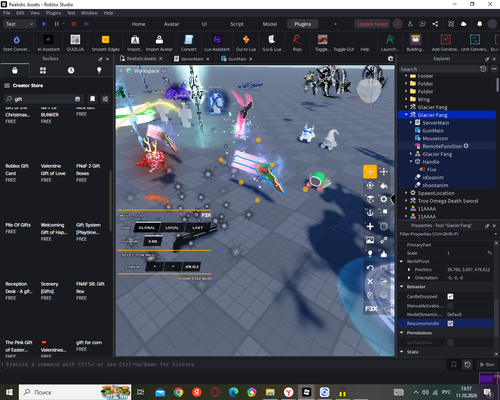Select the F3X move tool
The width and height of the screenshot is (500, 400).
click(x=370, y=172)
